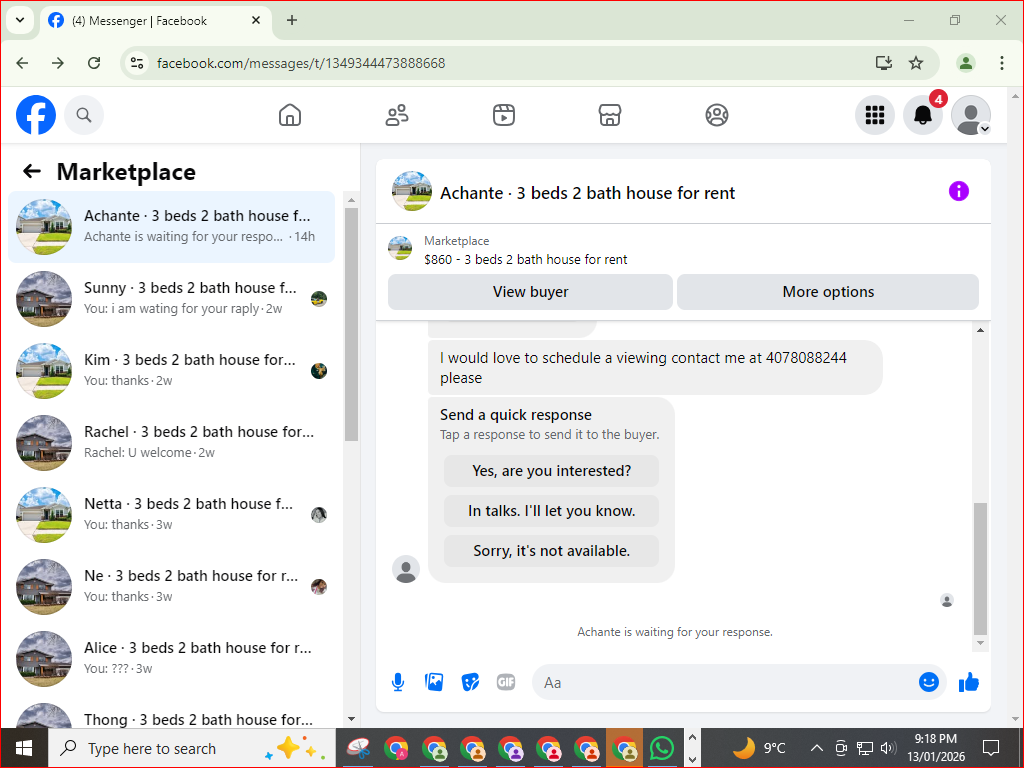Click the More options button
This screenshot has width=1024, height=768.
[828, 292]
